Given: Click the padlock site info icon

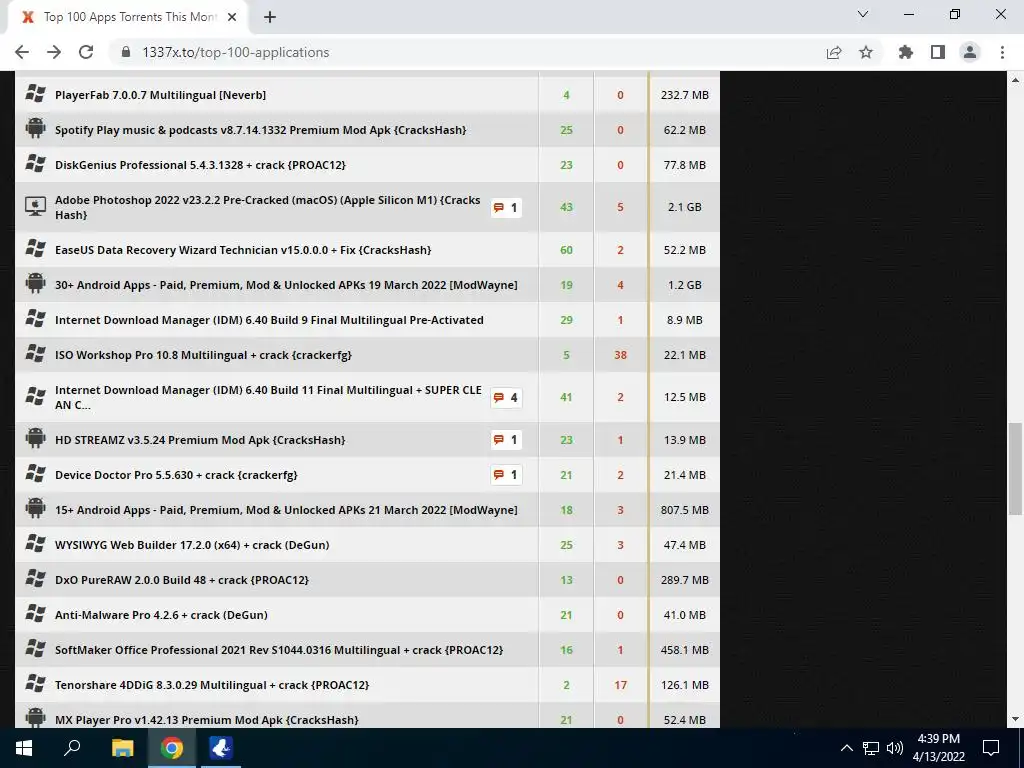Looking at the screenshot, I should coord(127,52).
